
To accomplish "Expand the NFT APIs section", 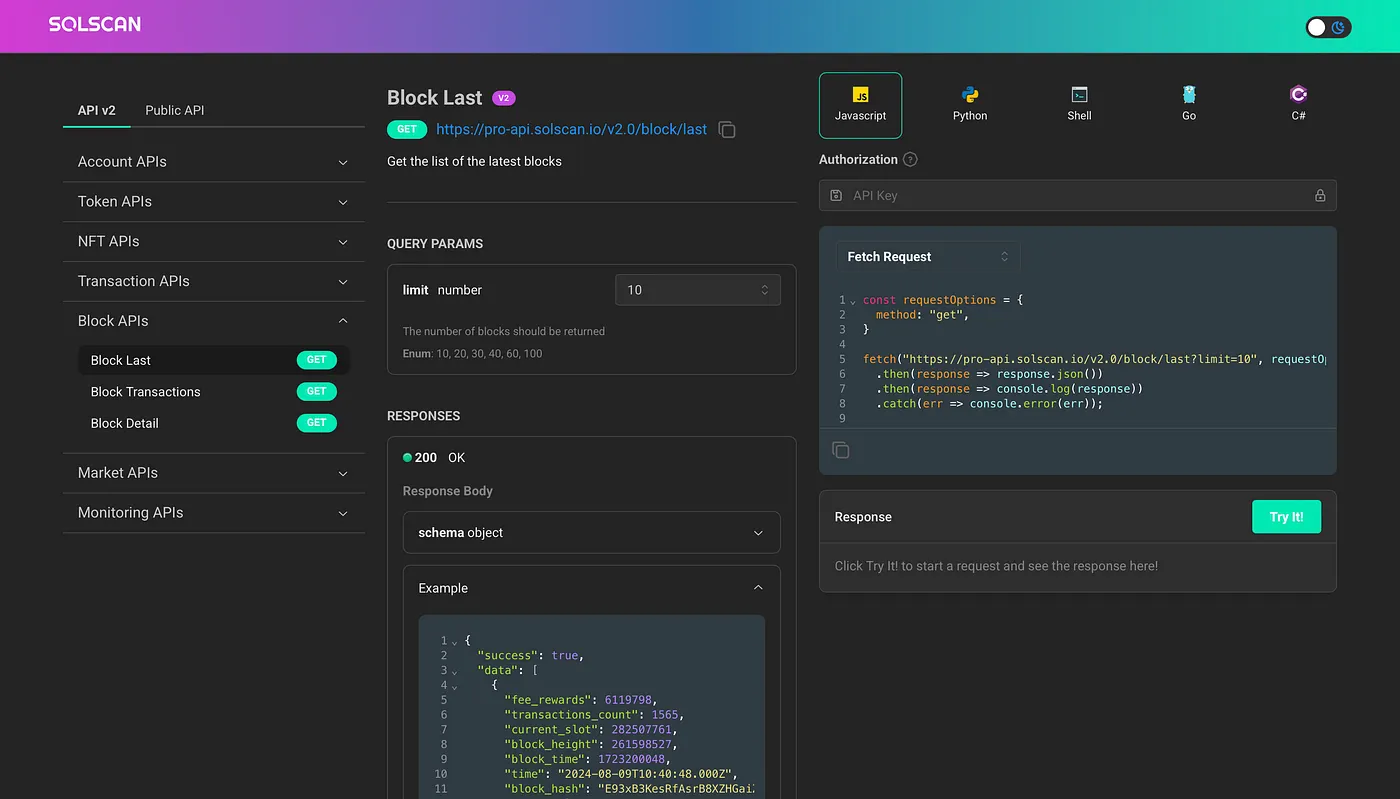I will coord(214,242).
